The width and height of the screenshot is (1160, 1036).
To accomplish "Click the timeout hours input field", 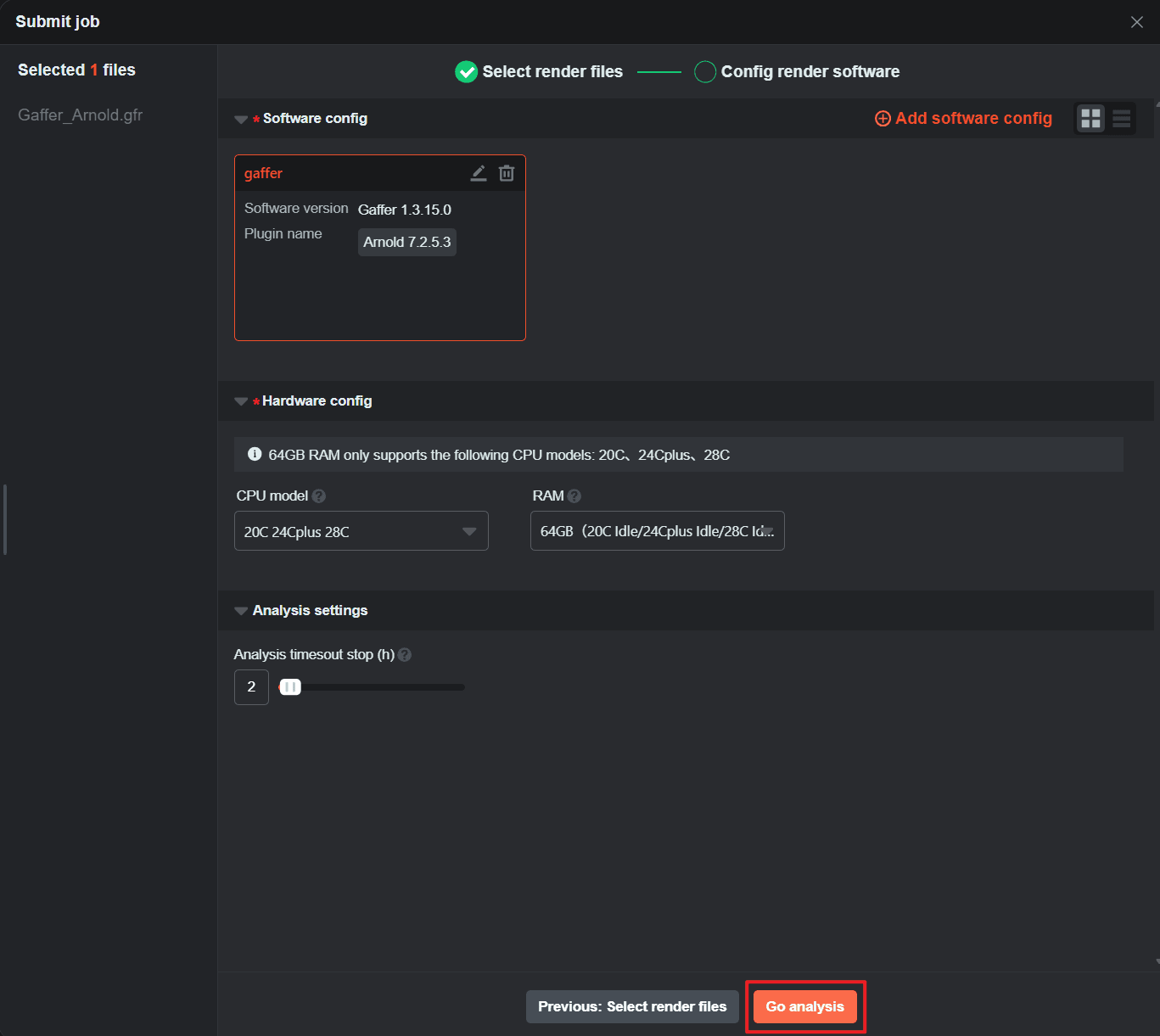I will pos(251,687).
